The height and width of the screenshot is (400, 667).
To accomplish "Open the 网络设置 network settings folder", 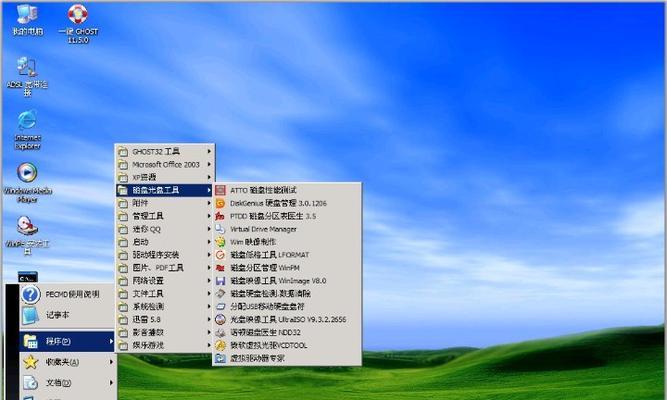I will click(164, 281).
